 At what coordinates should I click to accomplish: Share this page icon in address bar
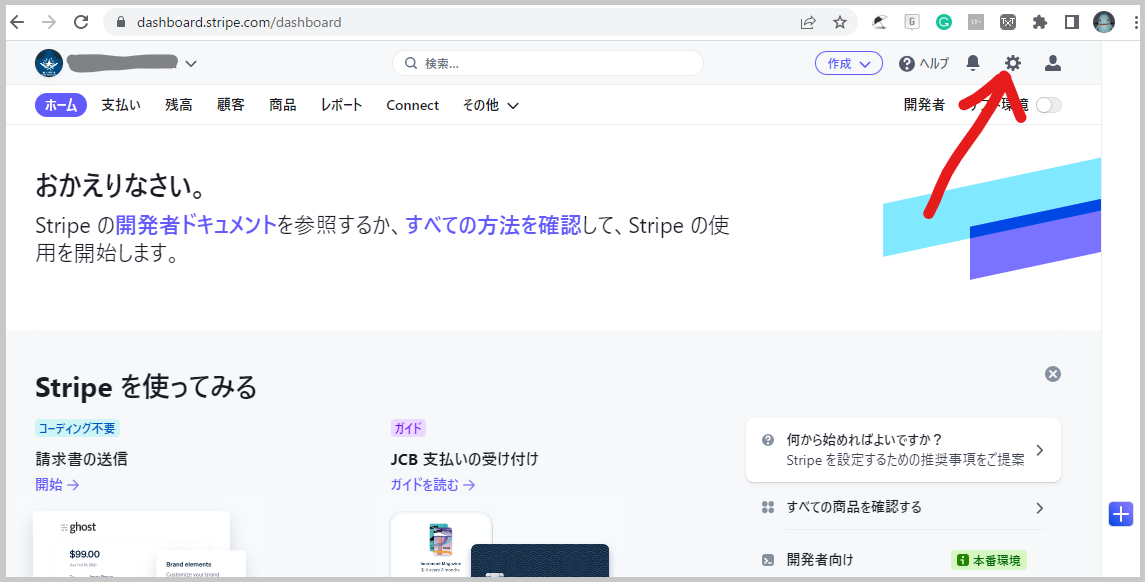click(x=808, y=22)
